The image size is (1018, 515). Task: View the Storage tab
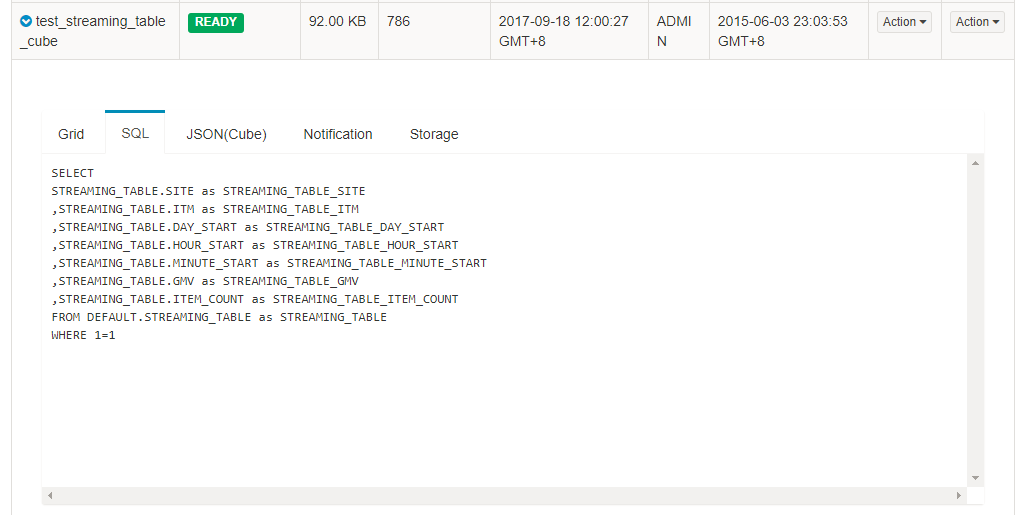[434, 134]
